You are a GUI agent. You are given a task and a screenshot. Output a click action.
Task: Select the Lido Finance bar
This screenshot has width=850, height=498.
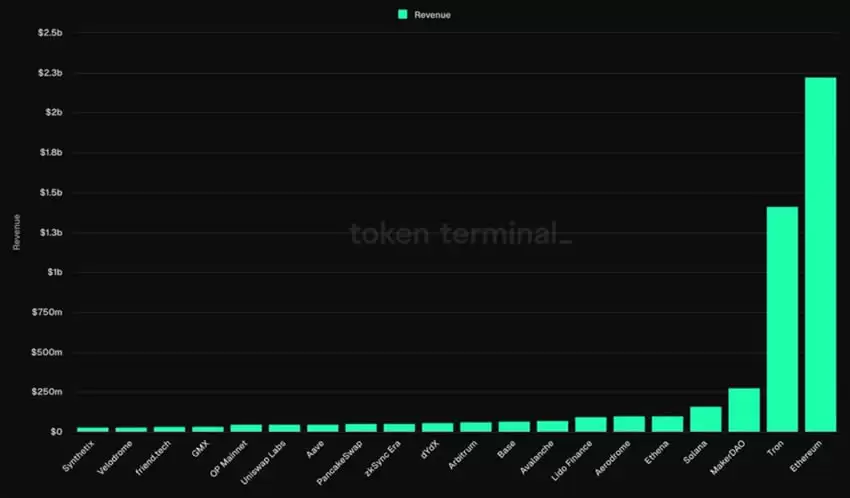pos(591,424)
